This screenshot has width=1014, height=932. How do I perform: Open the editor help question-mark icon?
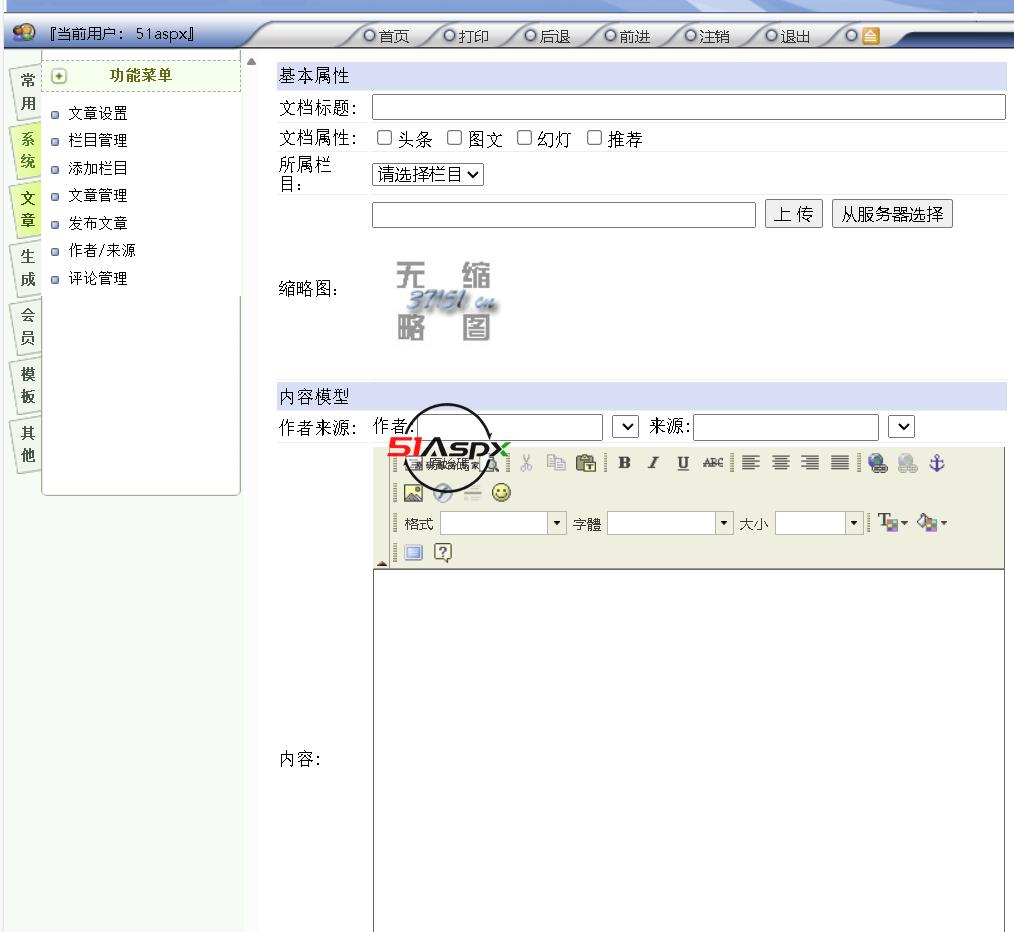443,552
